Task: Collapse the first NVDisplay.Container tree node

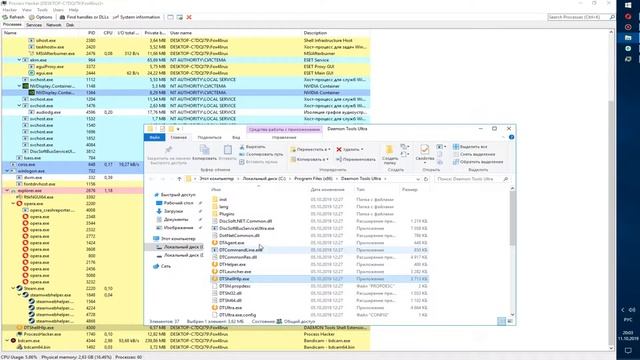Action: 19,86
